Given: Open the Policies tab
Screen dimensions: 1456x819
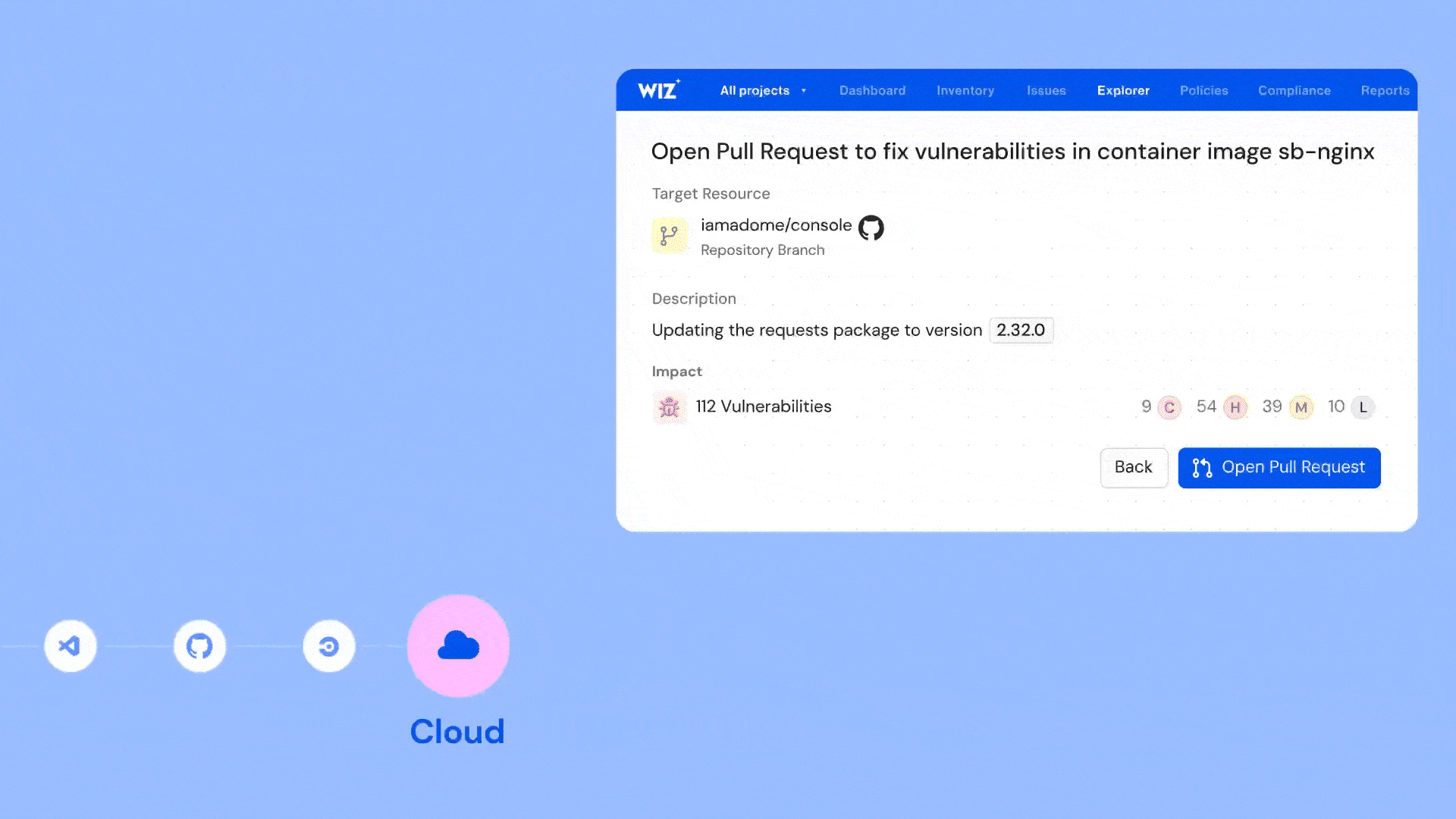Looking at the screenshot, I should point(1203,90).
